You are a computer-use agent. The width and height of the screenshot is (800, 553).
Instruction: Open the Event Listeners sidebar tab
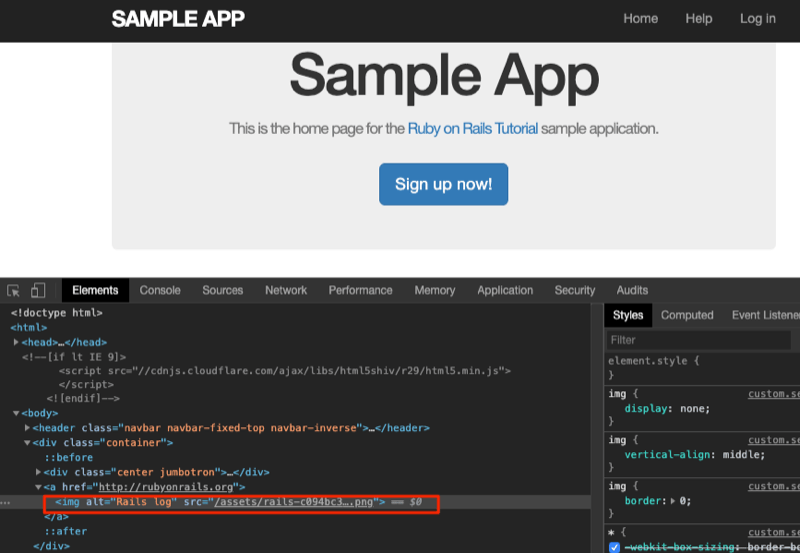(765, 315)
